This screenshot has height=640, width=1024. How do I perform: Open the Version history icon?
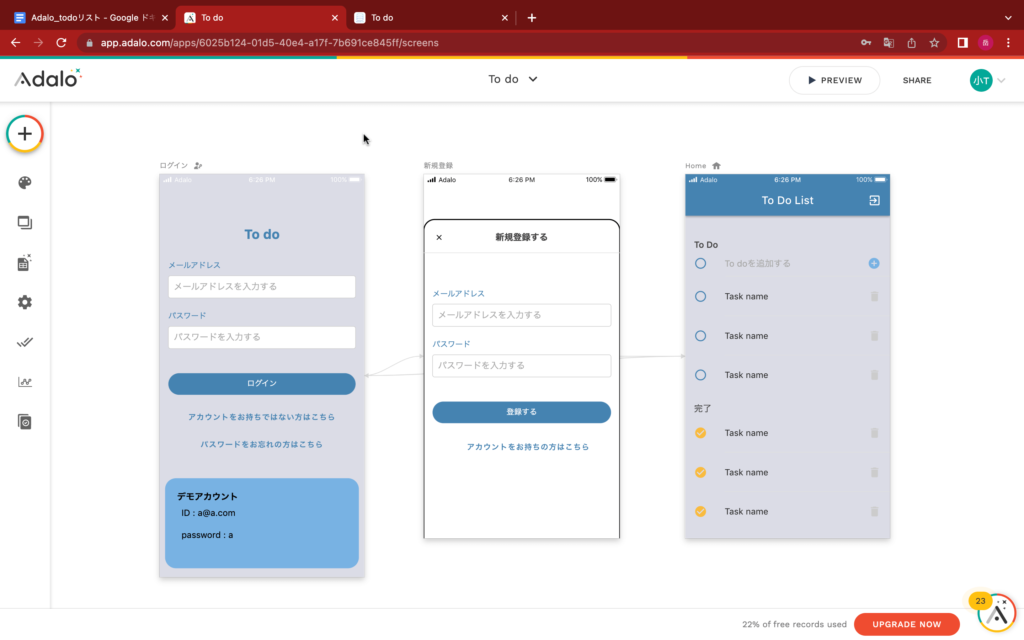(25, 422)
